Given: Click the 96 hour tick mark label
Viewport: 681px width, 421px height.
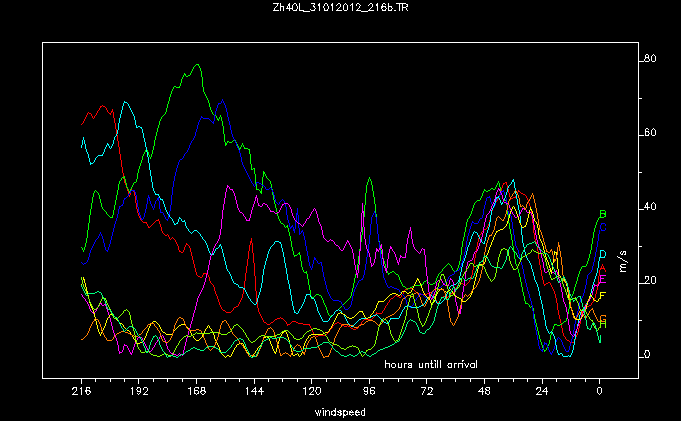Looking at the screenshot, I should [369, 394].
